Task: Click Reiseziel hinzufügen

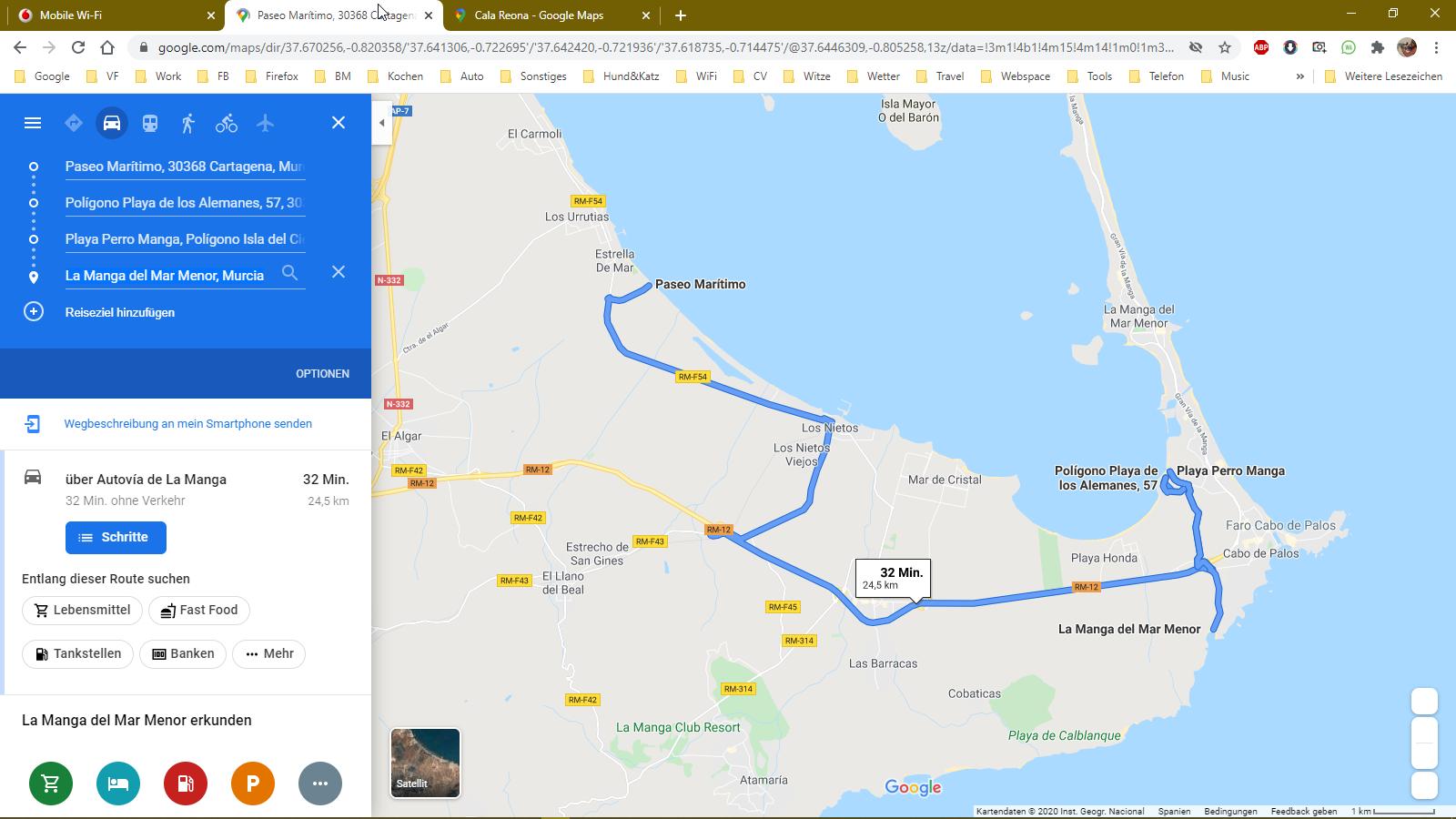Action: 120,312
